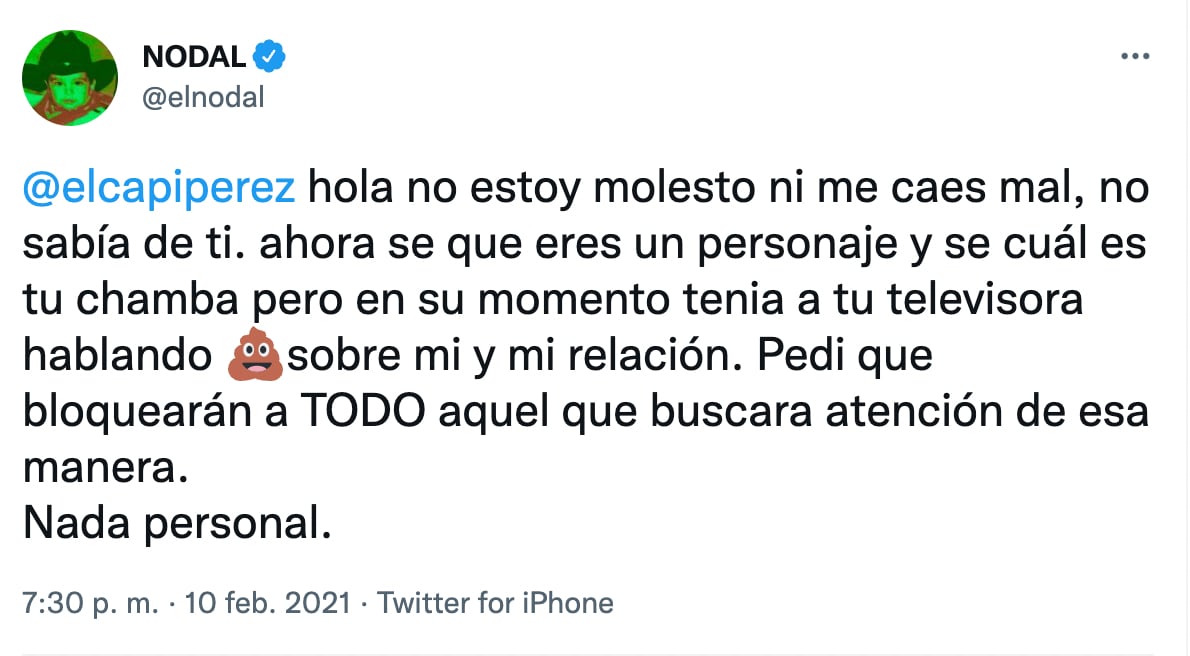The height and width of the screenshot is (656, 1190).
Task: Open the @elcapiperez mention
Action: [x=159, y=187]
